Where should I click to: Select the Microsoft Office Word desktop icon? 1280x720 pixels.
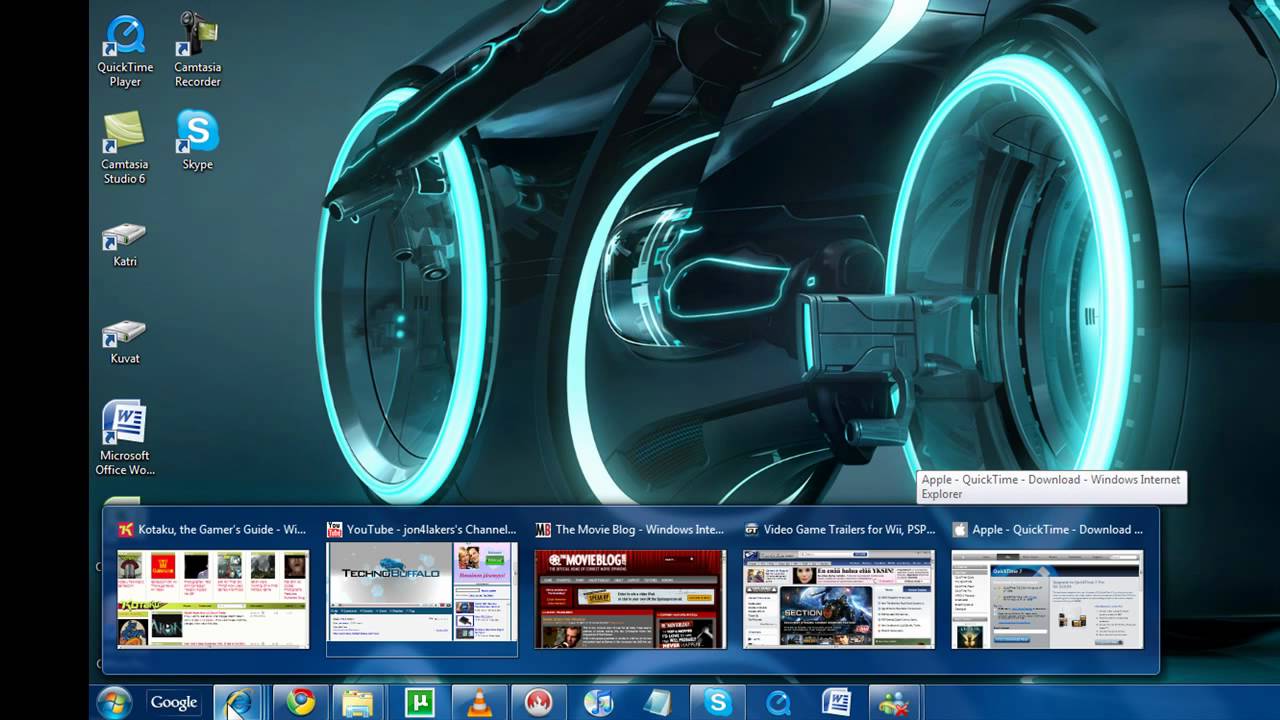click(x=125, y=438)
